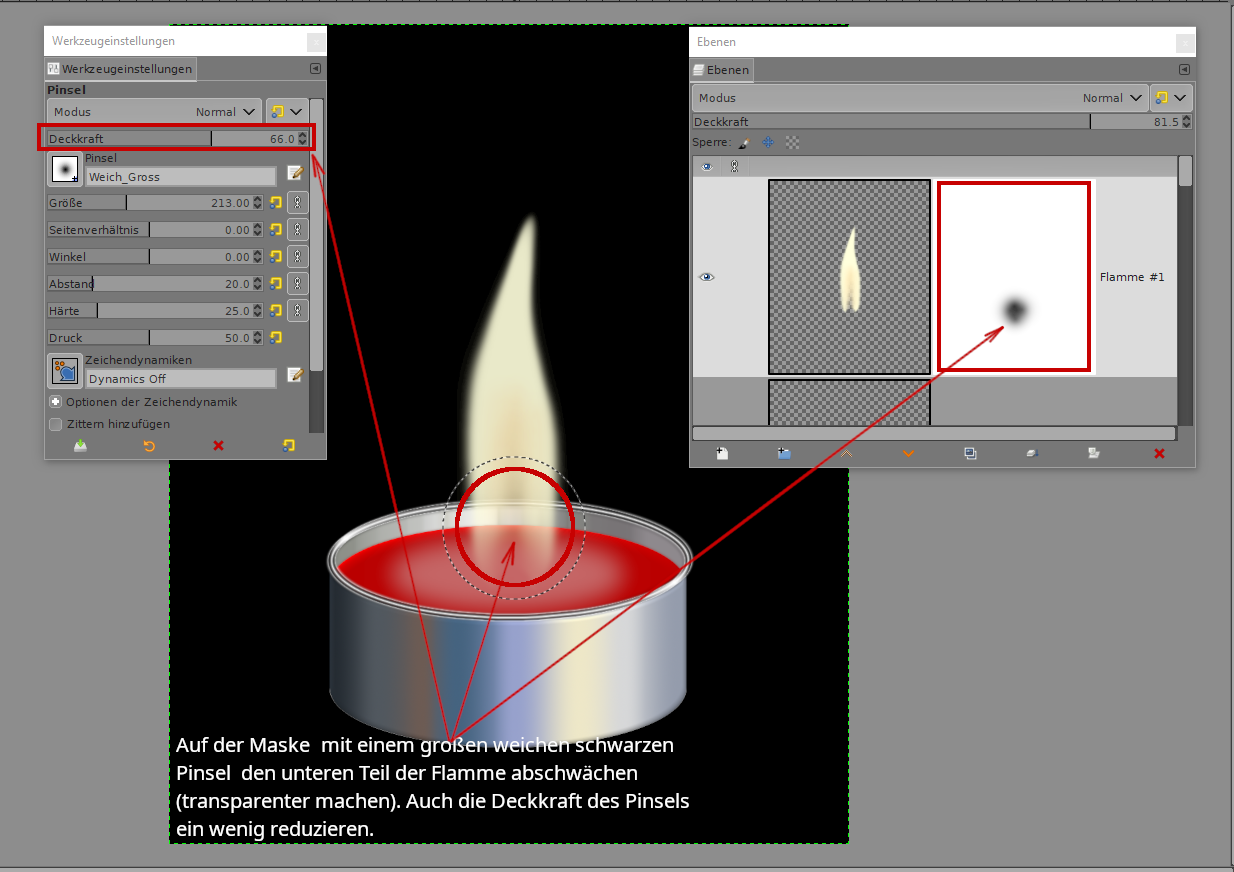1234x872 pixels.
Task: Expand Optionen der Zeichendynamik
Action: [x=56, y=402]
